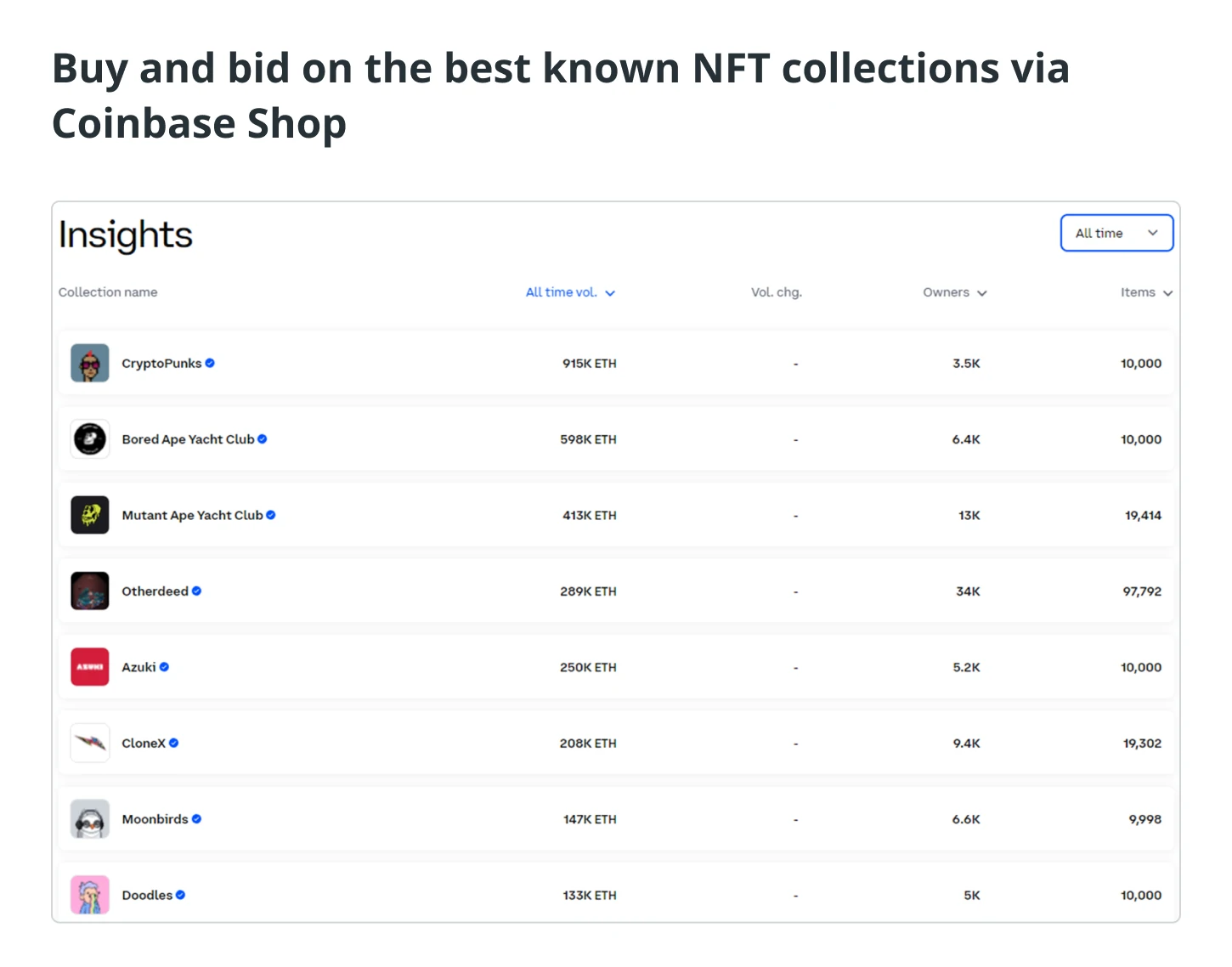Open the All time period dropdown
This screenshot has height=967, width=1232.
click(1116, 233)
